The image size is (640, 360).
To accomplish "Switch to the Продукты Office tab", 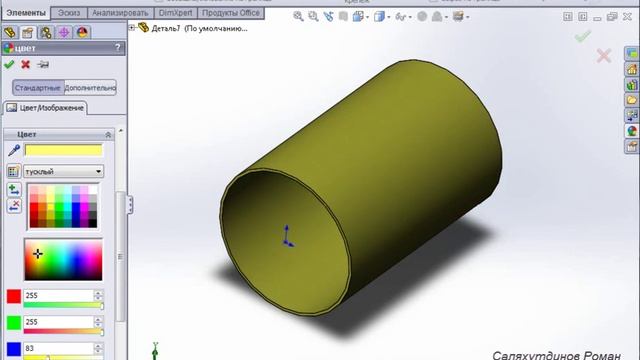I will (231, 13).
